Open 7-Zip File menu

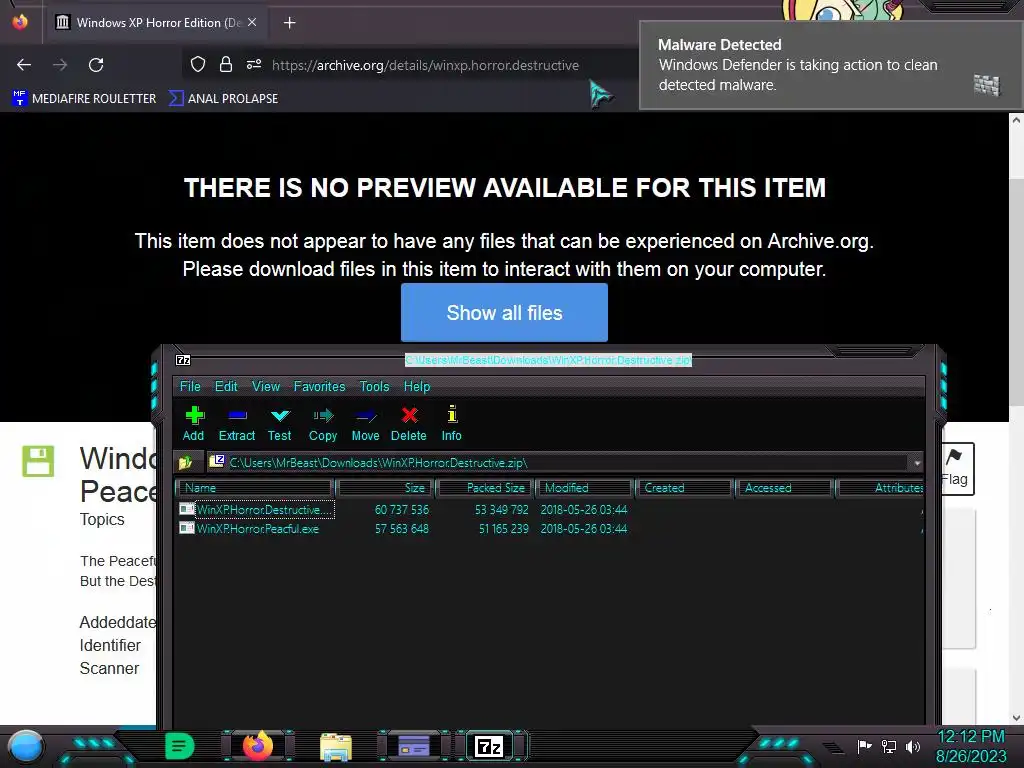pos(190,387)
